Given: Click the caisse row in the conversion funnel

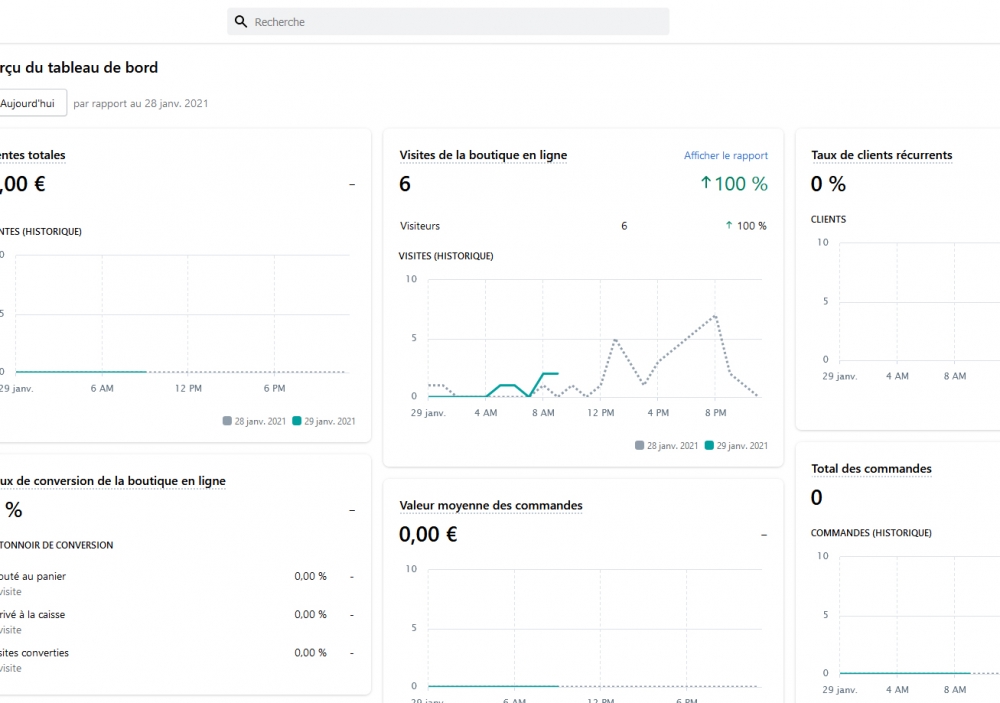Looking at the screenshot, I should tap(35, 615).
